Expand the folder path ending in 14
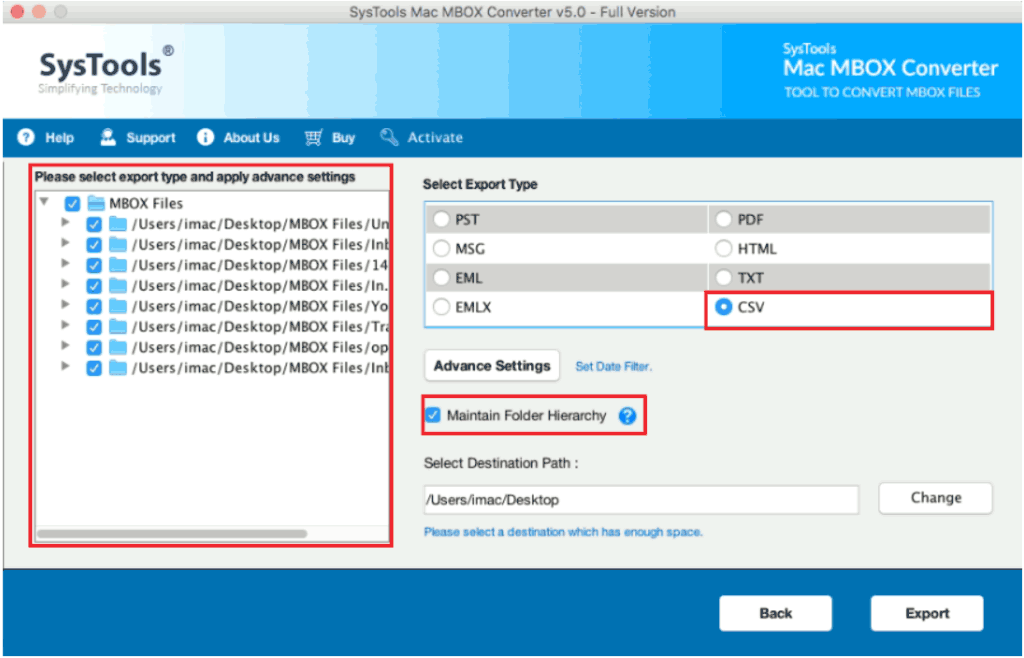Viewport: 1024px width, 658px height. (x=65, y=264)
